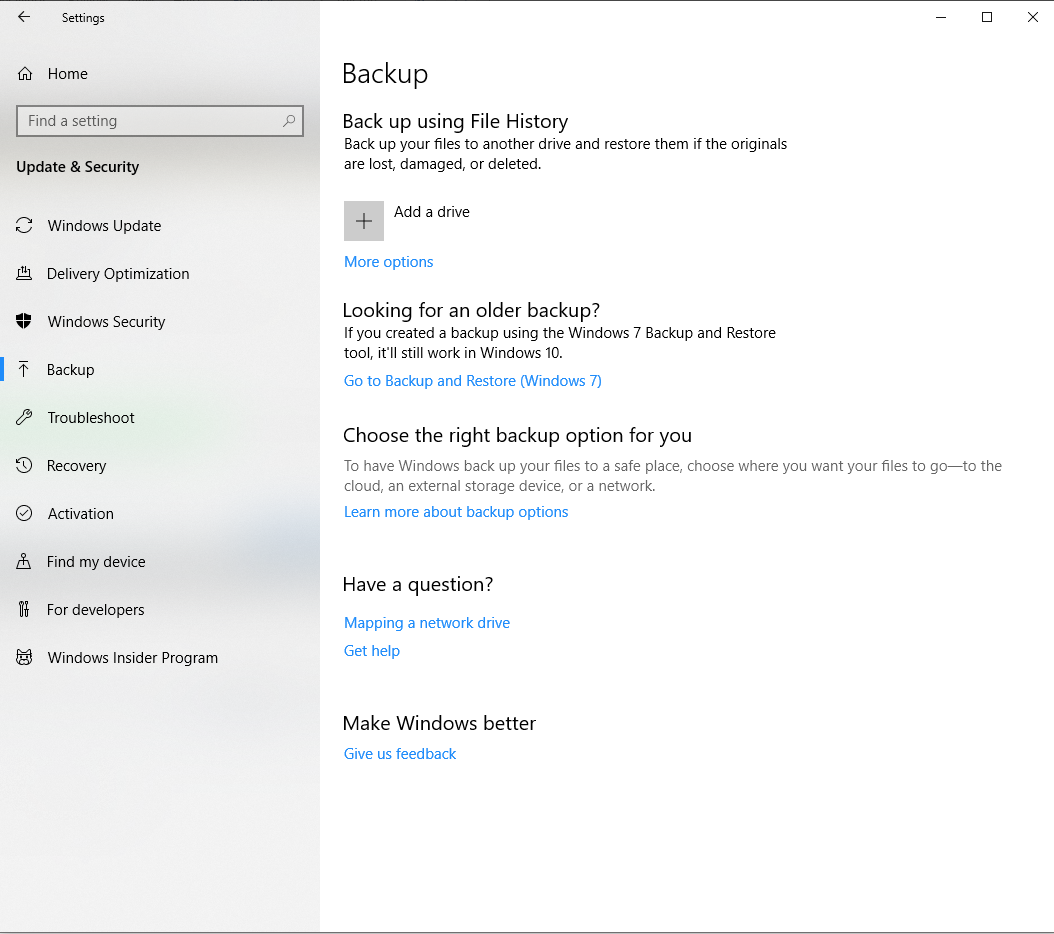Click the Home house icon
1054x934 pixels.
(x=25, y=74)
